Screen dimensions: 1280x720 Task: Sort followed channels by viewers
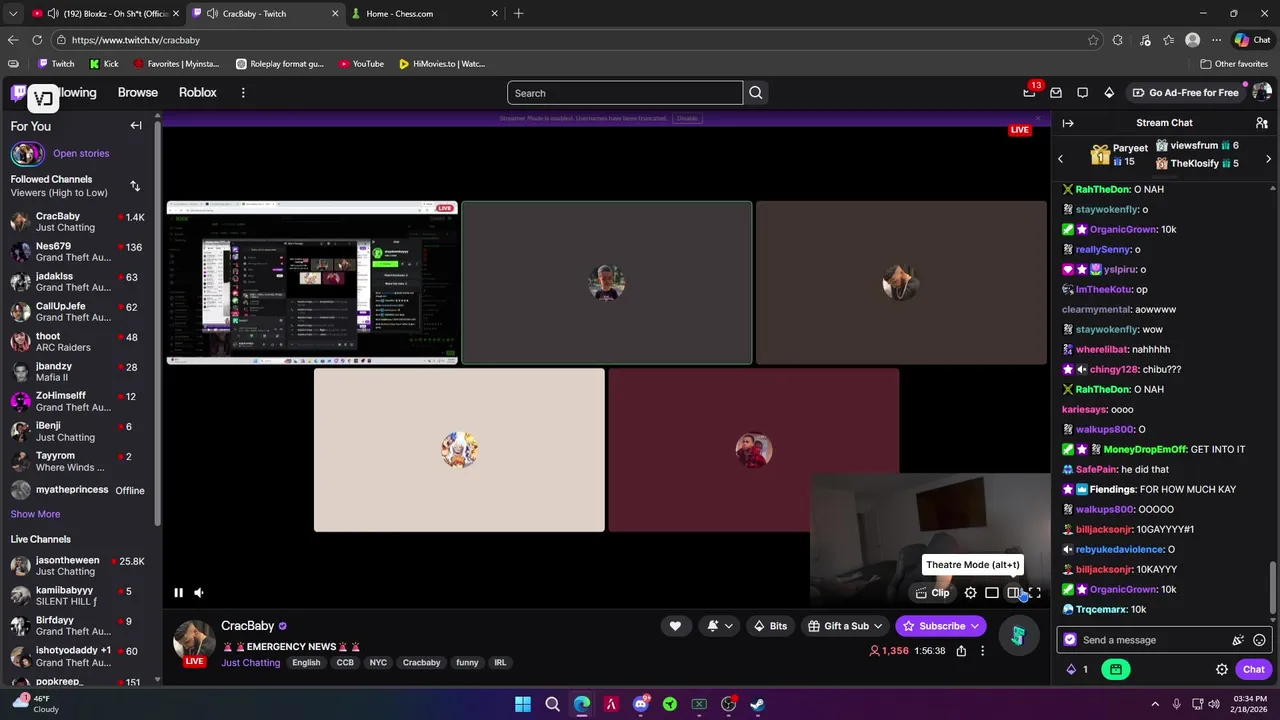(135, 186)
